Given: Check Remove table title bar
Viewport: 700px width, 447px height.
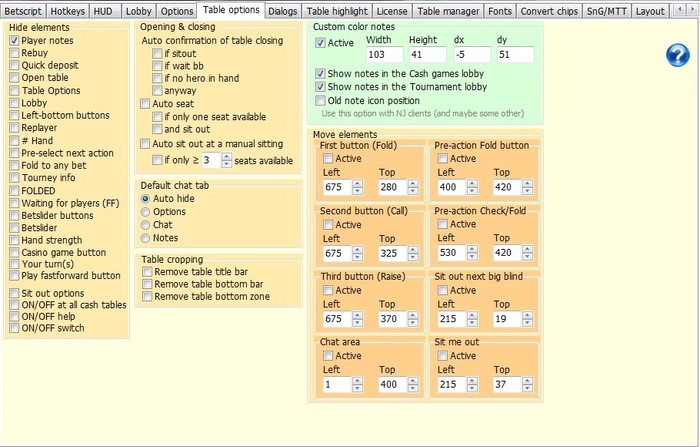Looking at the screenshot, I should click(x=146, y=272).
